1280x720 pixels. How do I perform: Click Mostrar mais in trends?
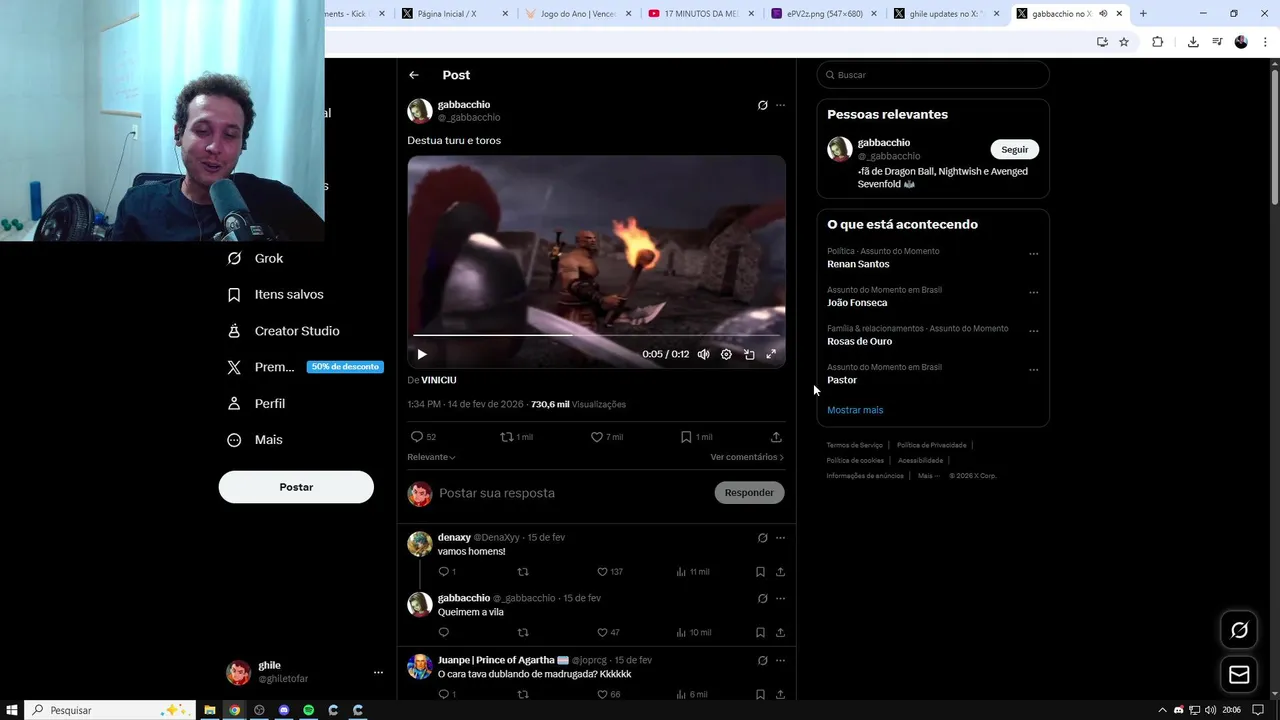point(855,410)
